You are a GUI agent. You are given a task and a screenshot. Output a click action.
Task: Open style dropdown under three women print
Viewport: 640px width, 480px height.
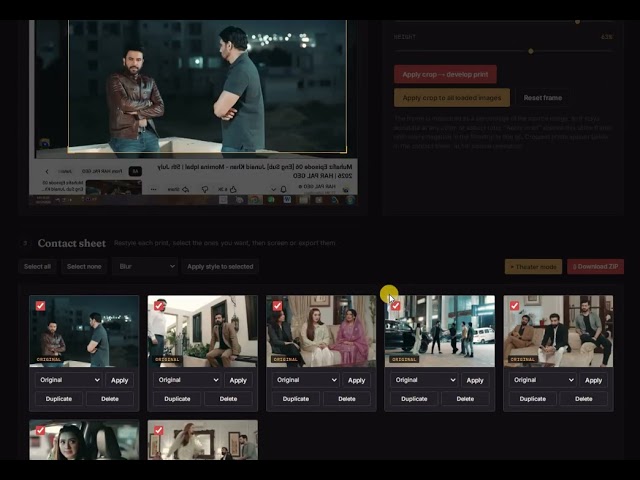306,380
